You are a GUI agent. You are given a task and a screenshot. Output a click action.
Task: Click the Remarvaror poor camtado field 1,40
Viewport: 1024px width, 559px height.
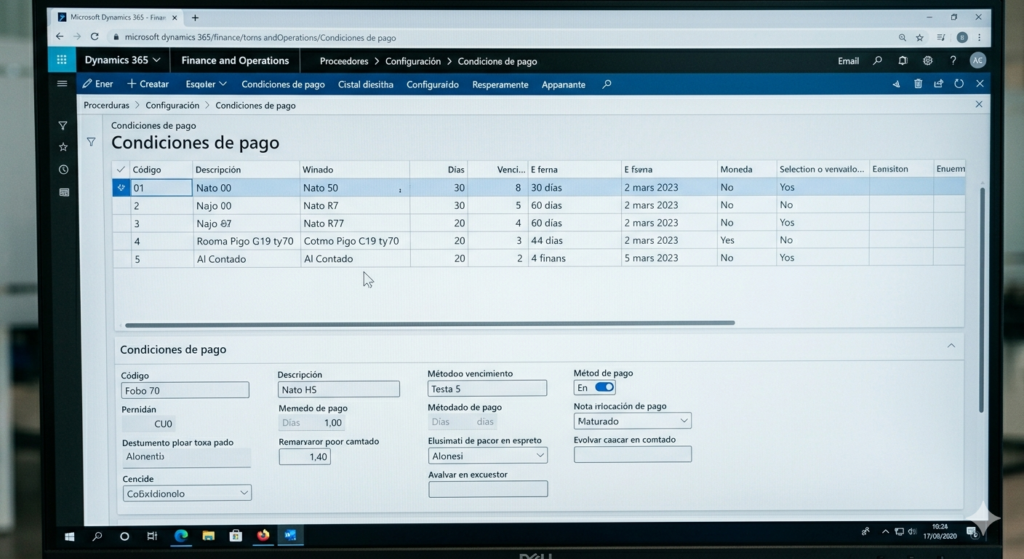pos(304,456)
